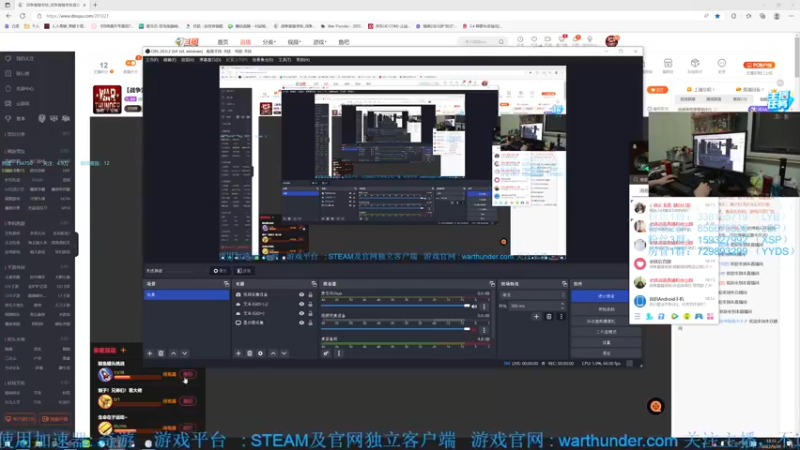This screenshot has height=450, width=800.
Task: Pop out the Scenes dock
Action: point(226,284)
